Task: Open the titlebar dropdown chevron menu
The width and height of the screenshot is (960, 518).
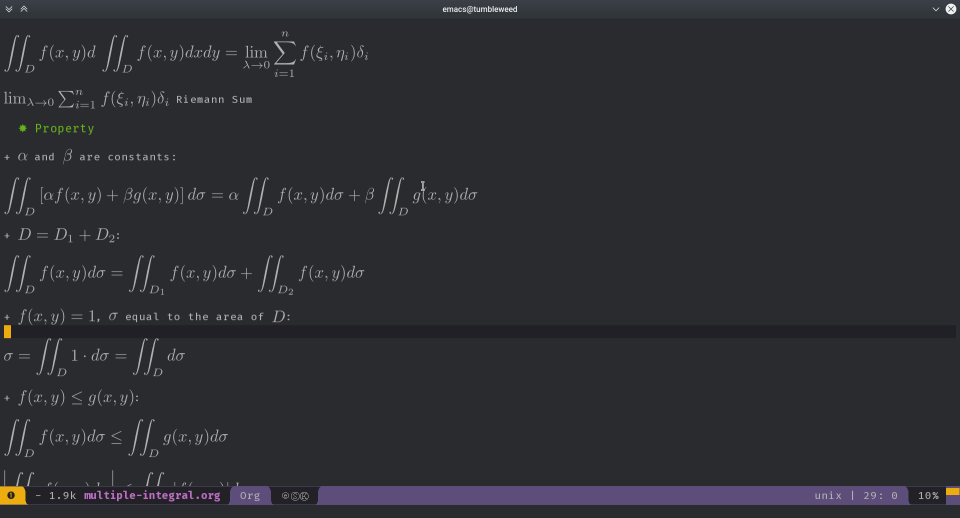Action: tap(936, 9)
